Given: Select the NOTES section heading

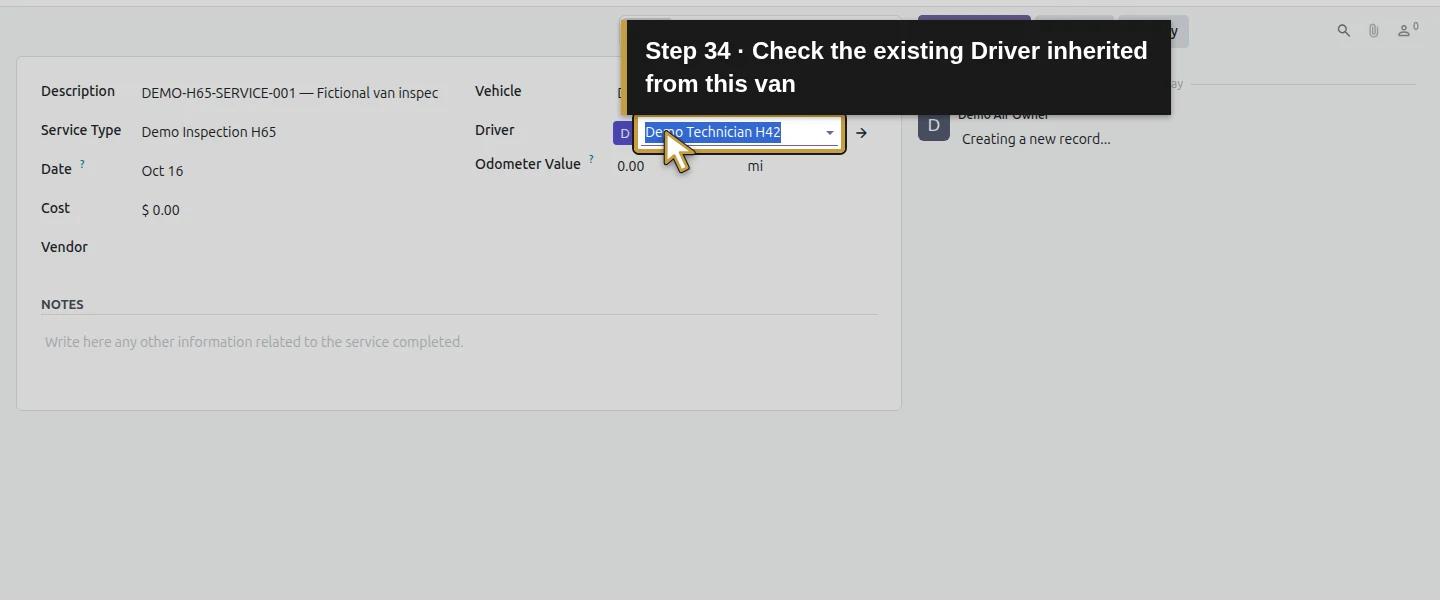Looking at the screenshot, I should pyautogui.click(x=62, y=304).
